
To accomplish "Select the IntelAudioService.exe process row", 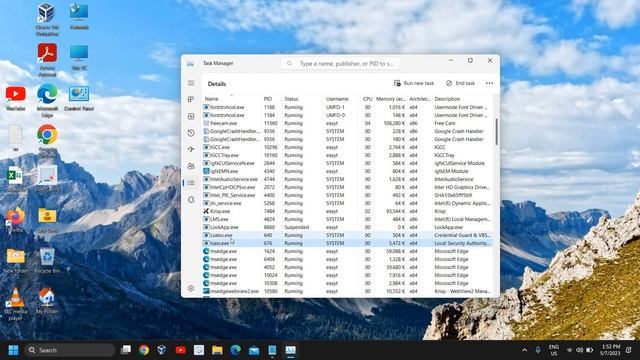I will coord(347,179).
